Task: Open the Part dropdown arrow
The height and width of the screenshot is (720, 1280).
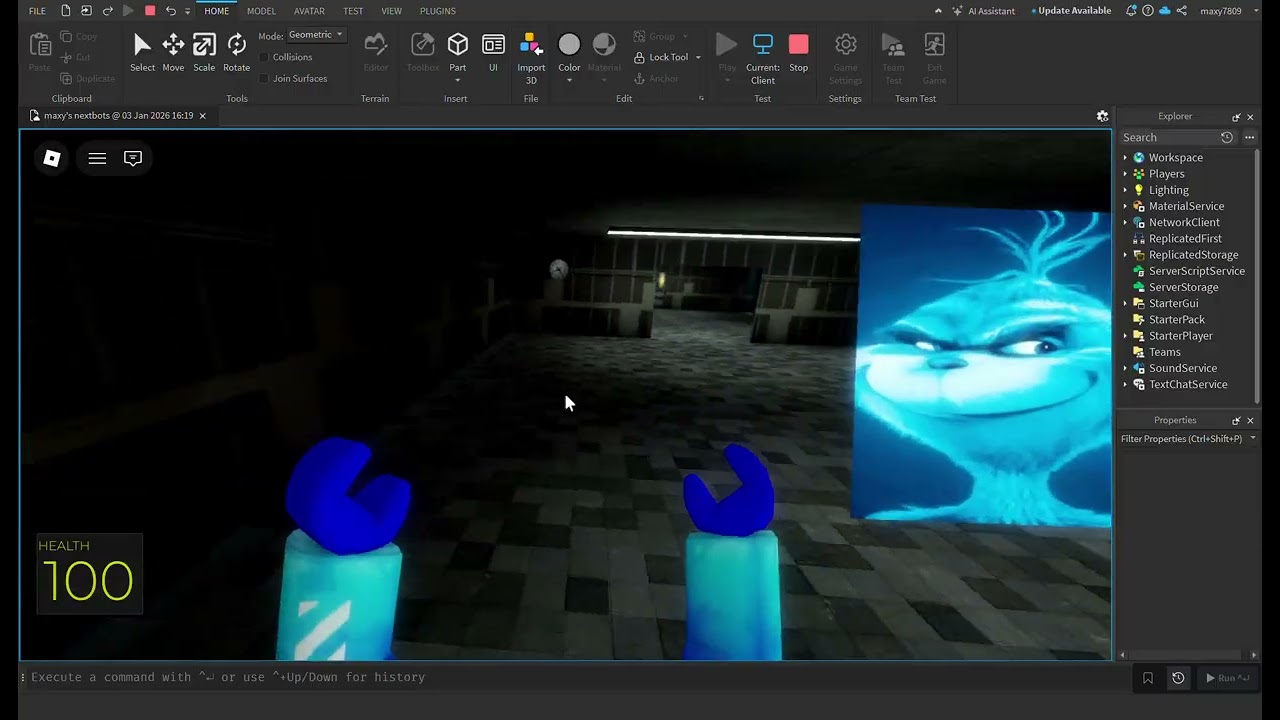Action: coord(458,81)
